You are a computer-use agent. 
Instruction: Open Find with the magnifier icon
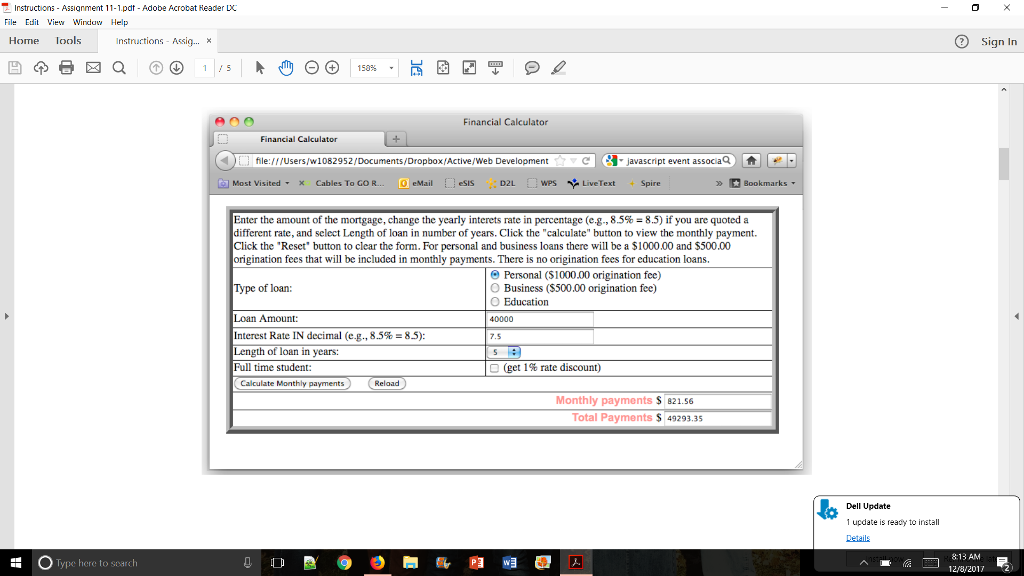[x=119, y=67]
